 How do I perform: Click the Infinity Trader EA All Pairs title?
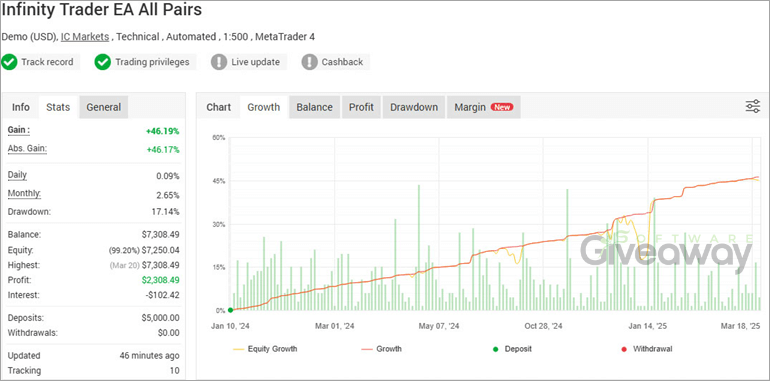(102, 10)
